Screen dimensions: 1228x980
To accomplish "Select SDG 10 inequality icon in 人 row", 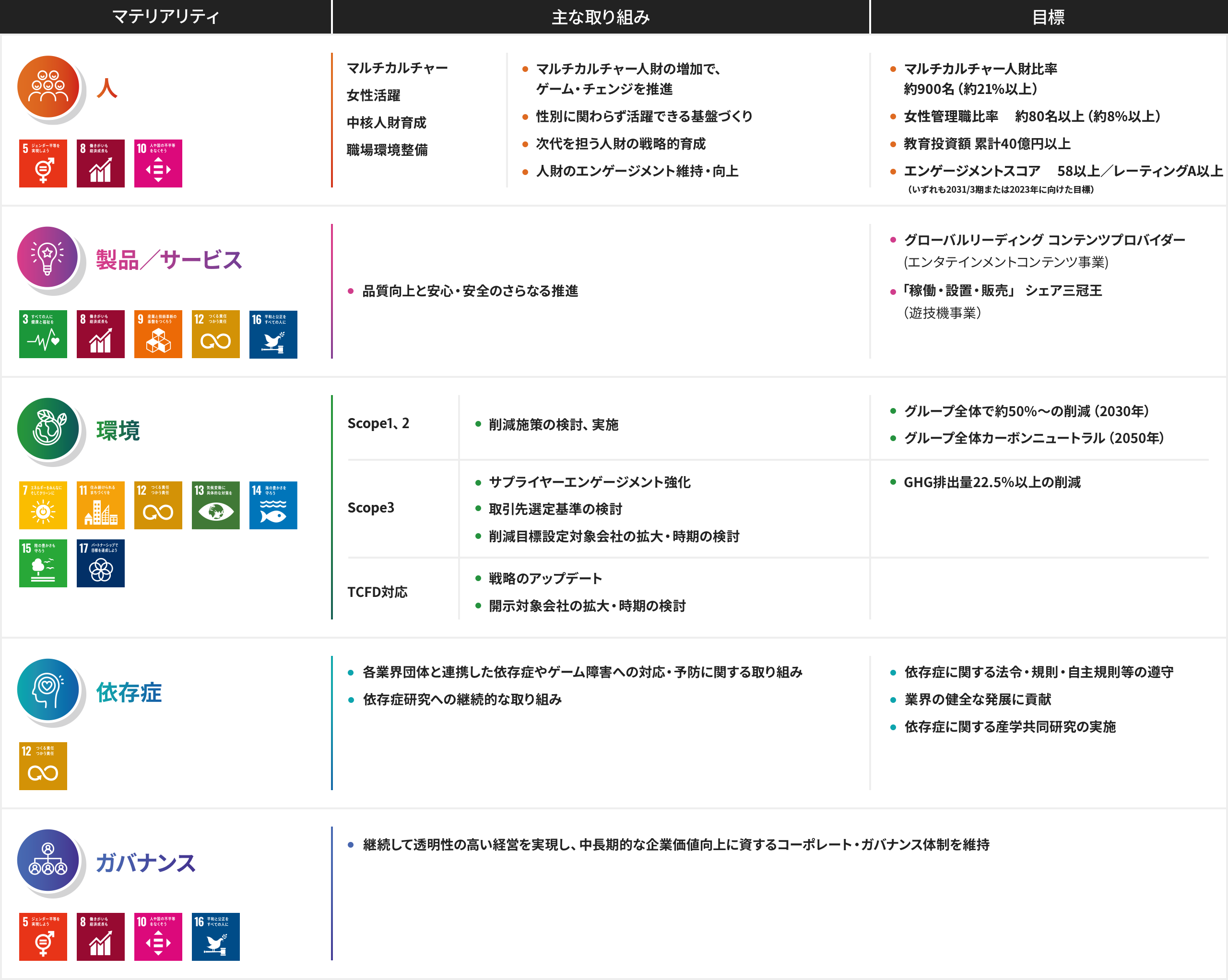I will [158, 163].
